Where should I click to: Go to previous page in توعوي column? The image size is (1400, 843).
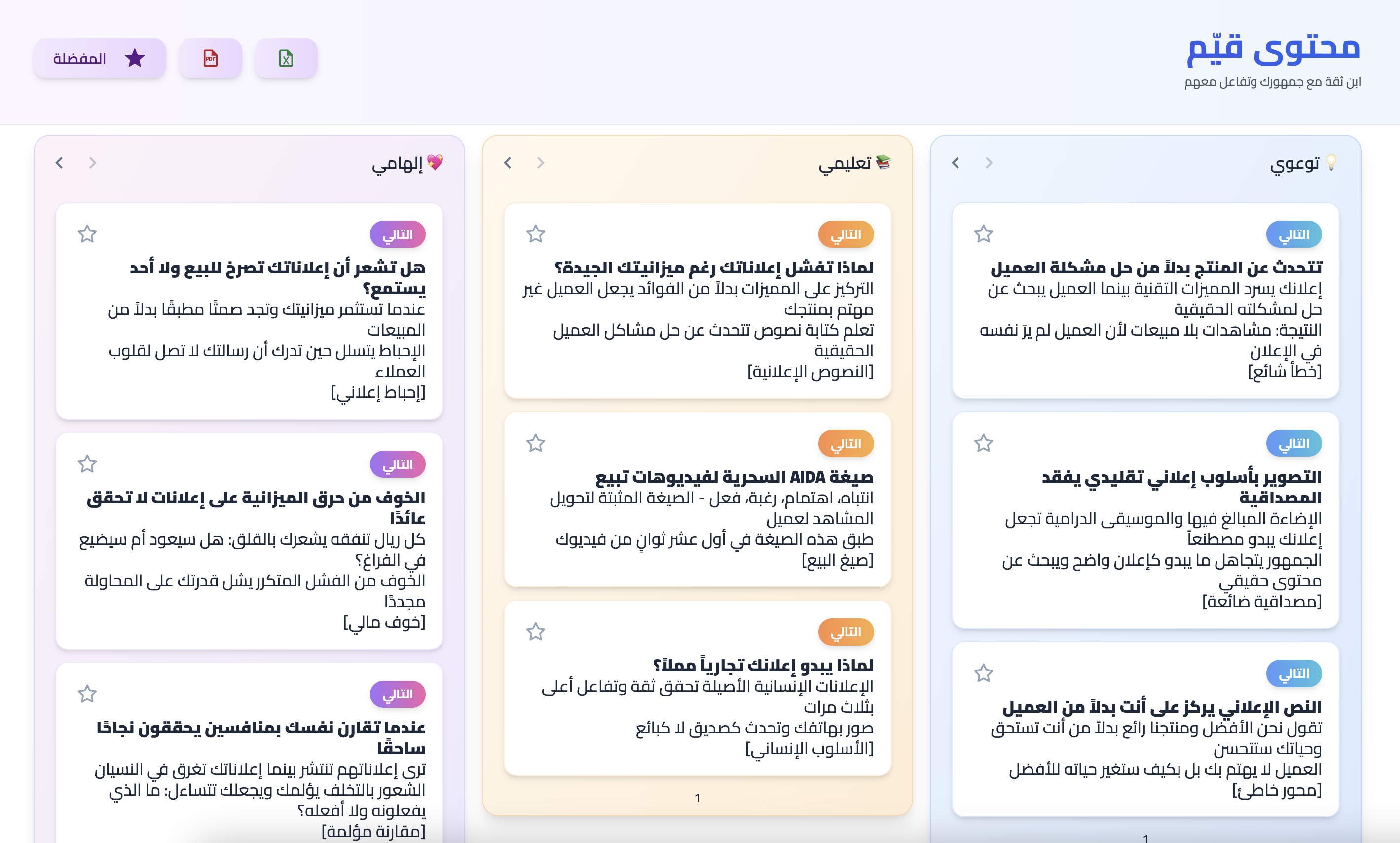coord(989,163)
